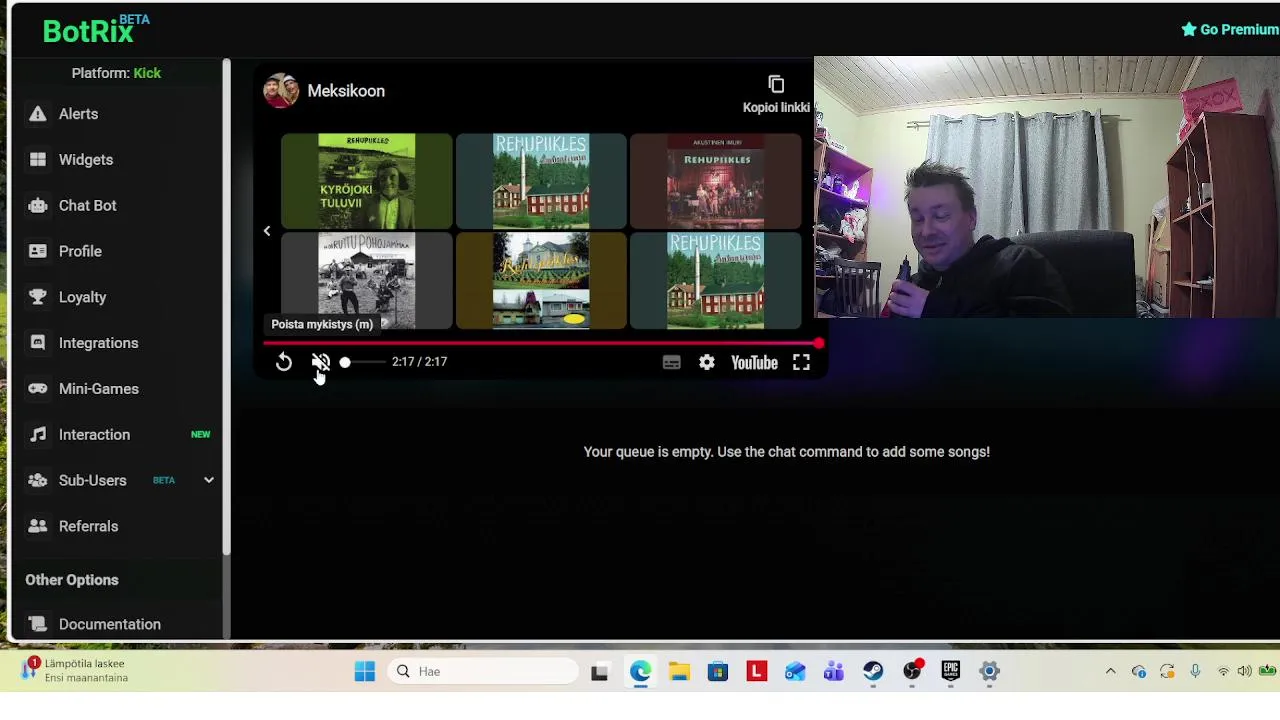
Task: Enter fullscreen mode
Action: coord(802,364)
